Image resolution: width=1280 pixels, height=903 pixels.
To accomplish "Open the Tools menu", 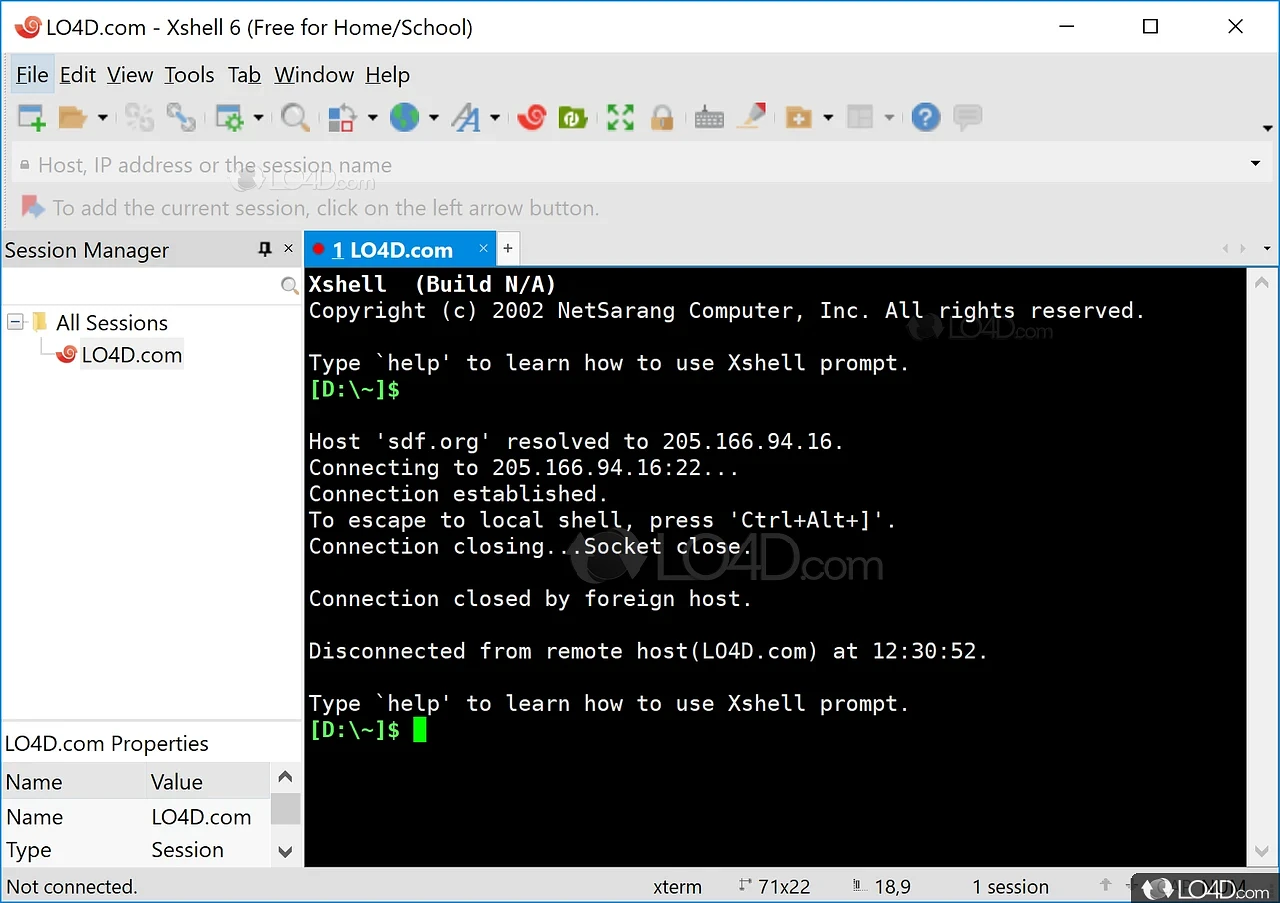I will pos(189,75).
